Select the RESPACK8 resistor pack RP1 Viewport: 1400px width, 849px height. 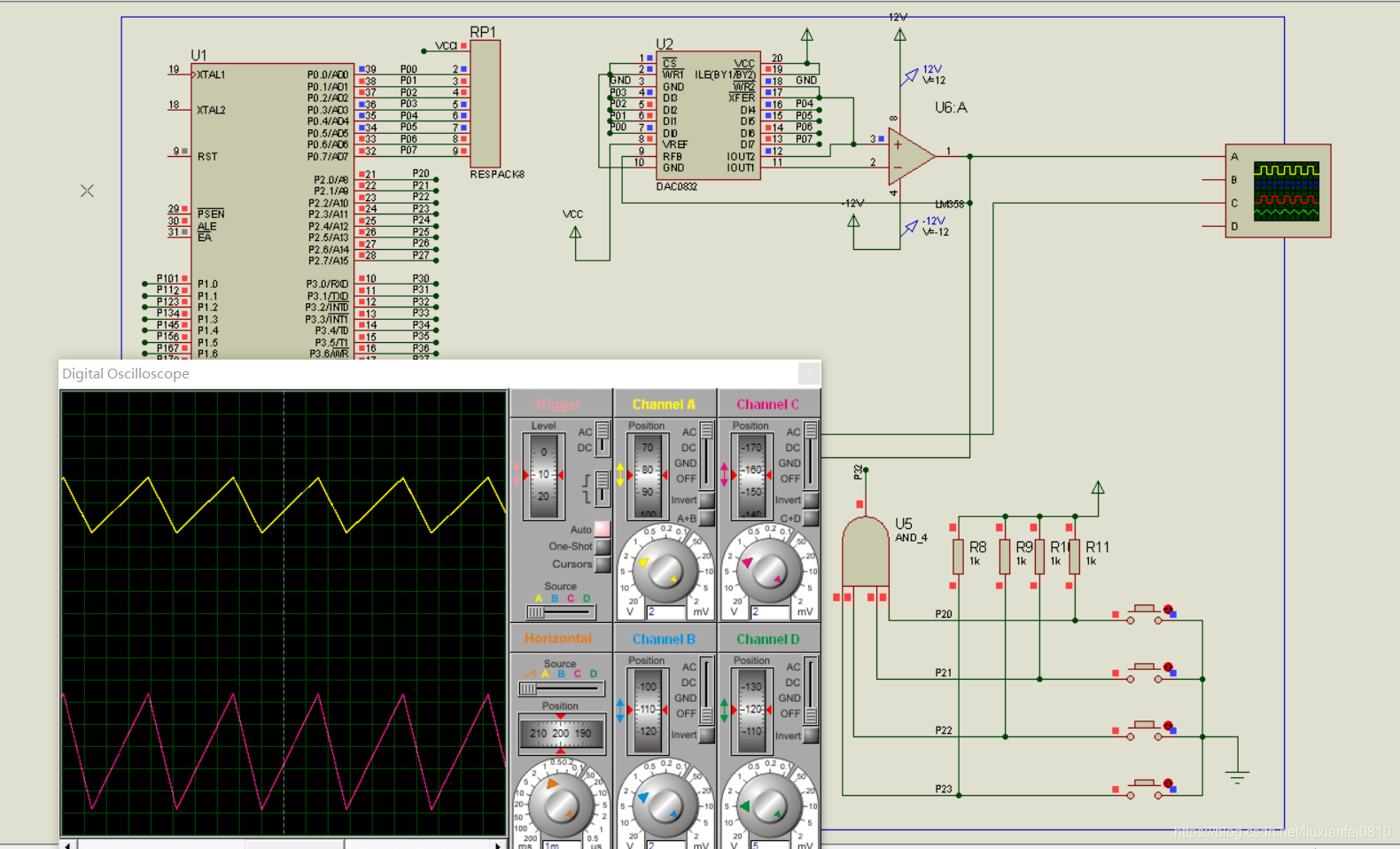[485, 103]
